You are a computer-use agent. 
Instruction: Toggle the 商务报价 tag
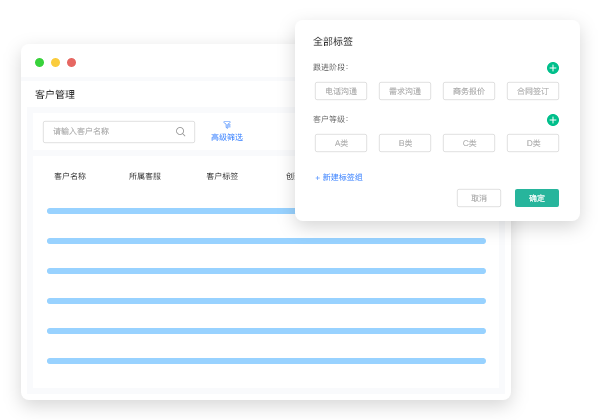click(x=469, y=91)
